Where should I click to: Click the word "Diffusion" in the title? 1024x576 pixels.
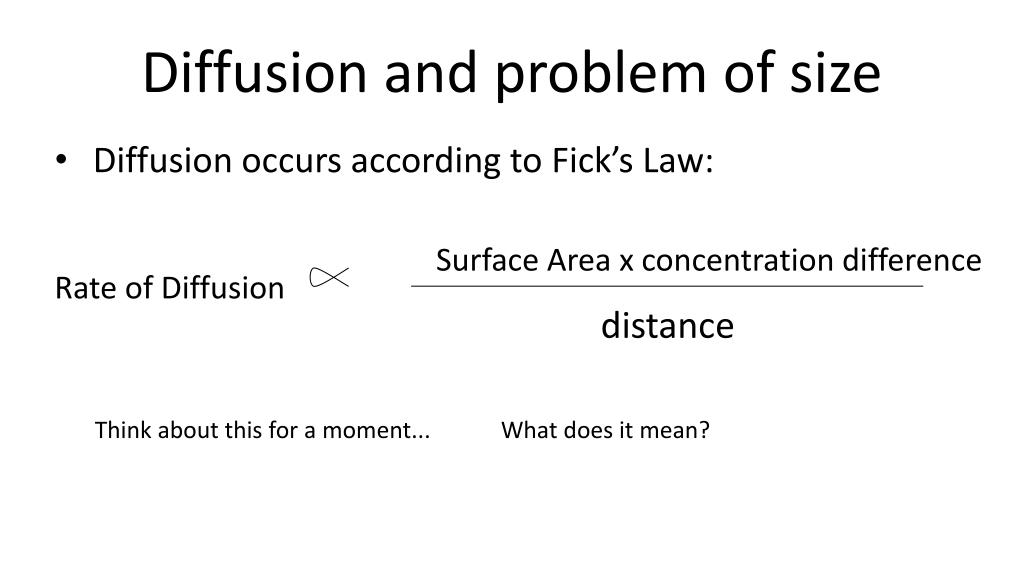point(241,74)
